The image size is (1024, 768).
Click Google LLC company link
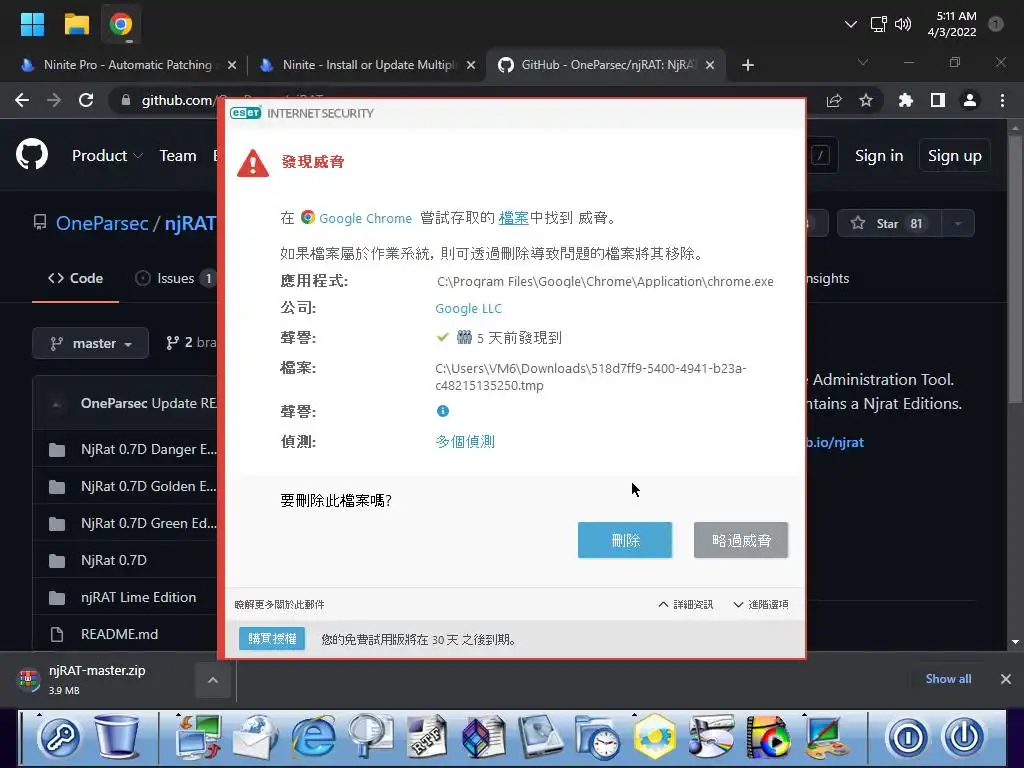[468, 308]
